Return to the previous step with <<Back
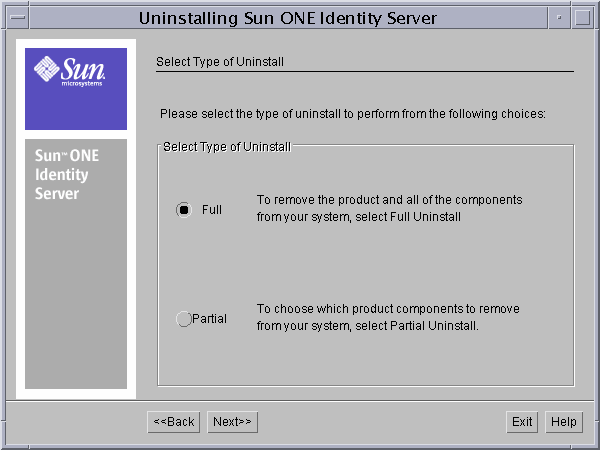This screenshot has width=600, height=450. click(174, 422)
